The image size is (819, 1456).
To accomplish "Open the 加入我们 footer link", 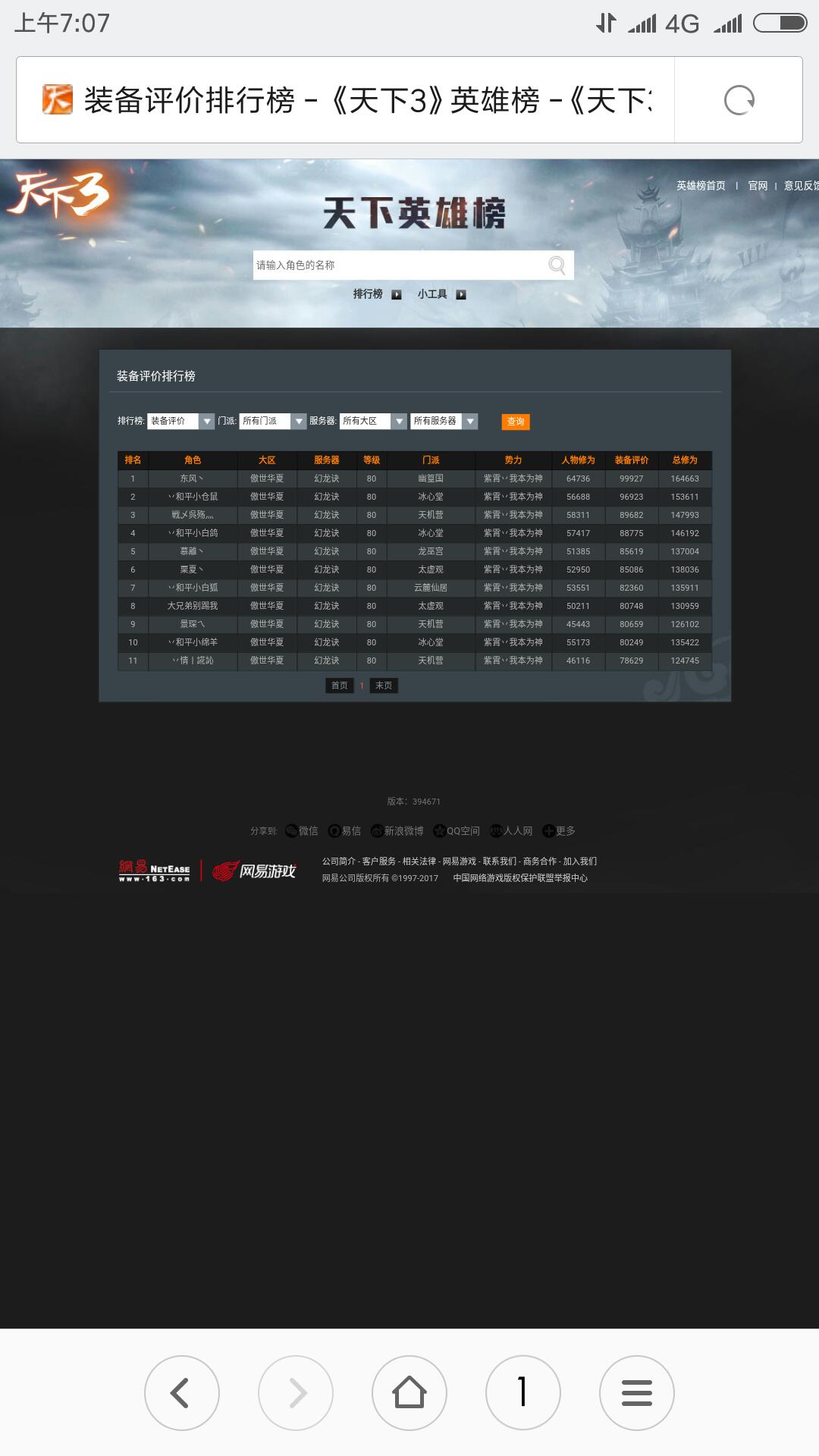I will pyautogui.click(x=580, y=861).
